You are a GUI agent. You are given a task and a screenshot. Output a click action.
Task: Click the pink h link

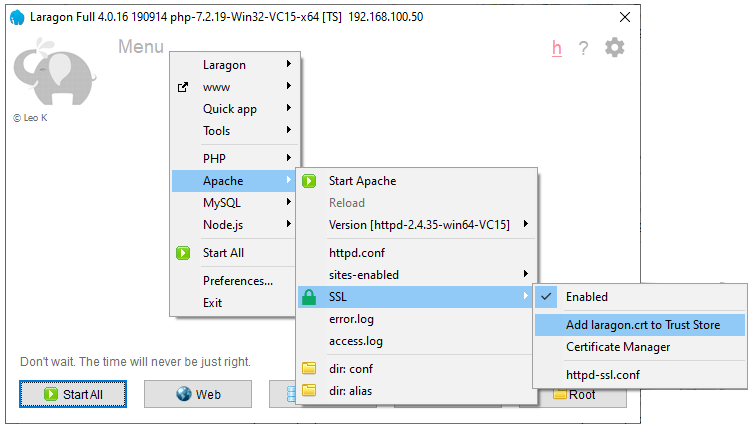556,48
